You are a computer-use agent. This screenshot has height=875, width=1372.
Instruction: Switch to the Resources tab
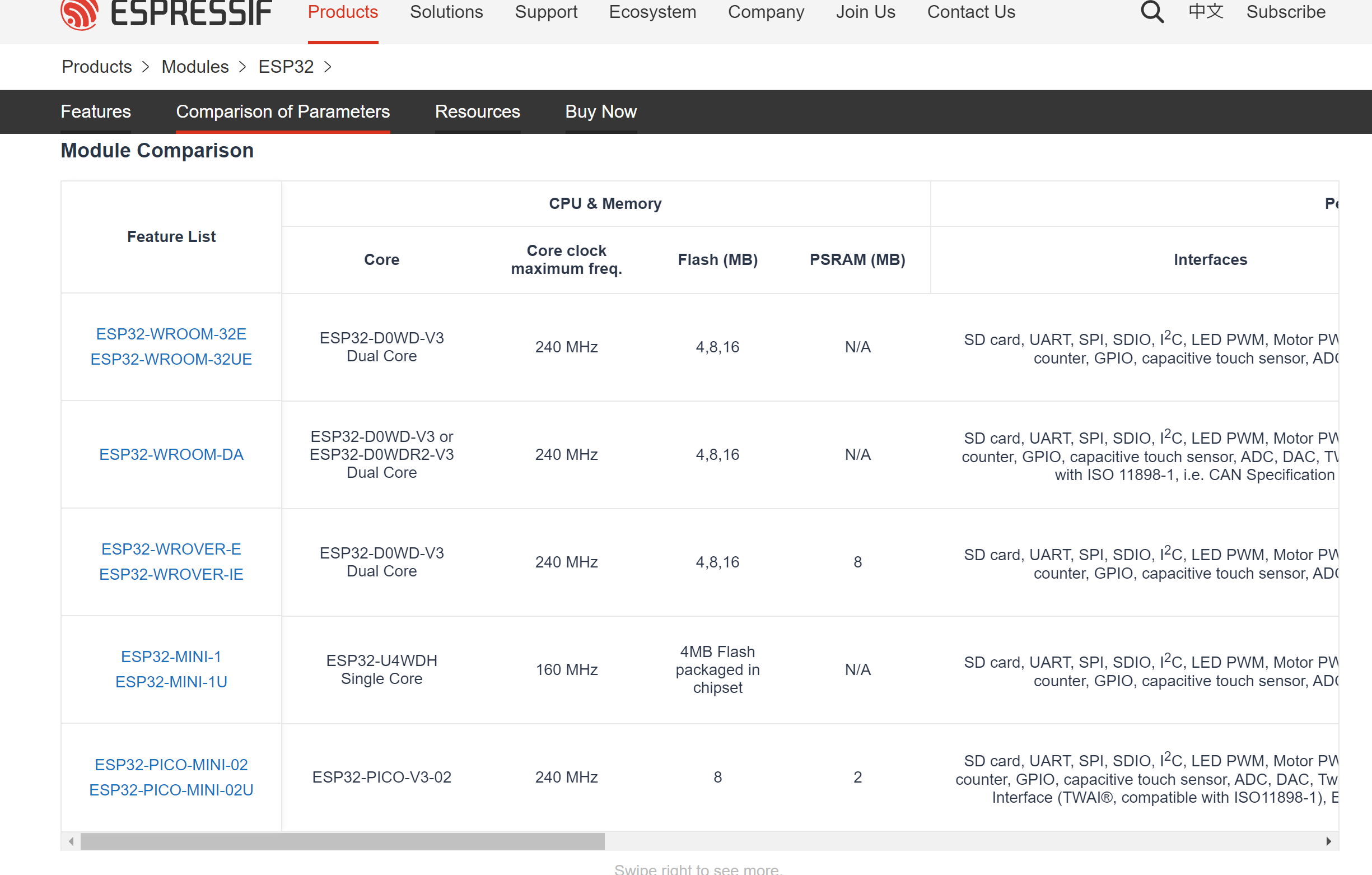click(477, 111)
